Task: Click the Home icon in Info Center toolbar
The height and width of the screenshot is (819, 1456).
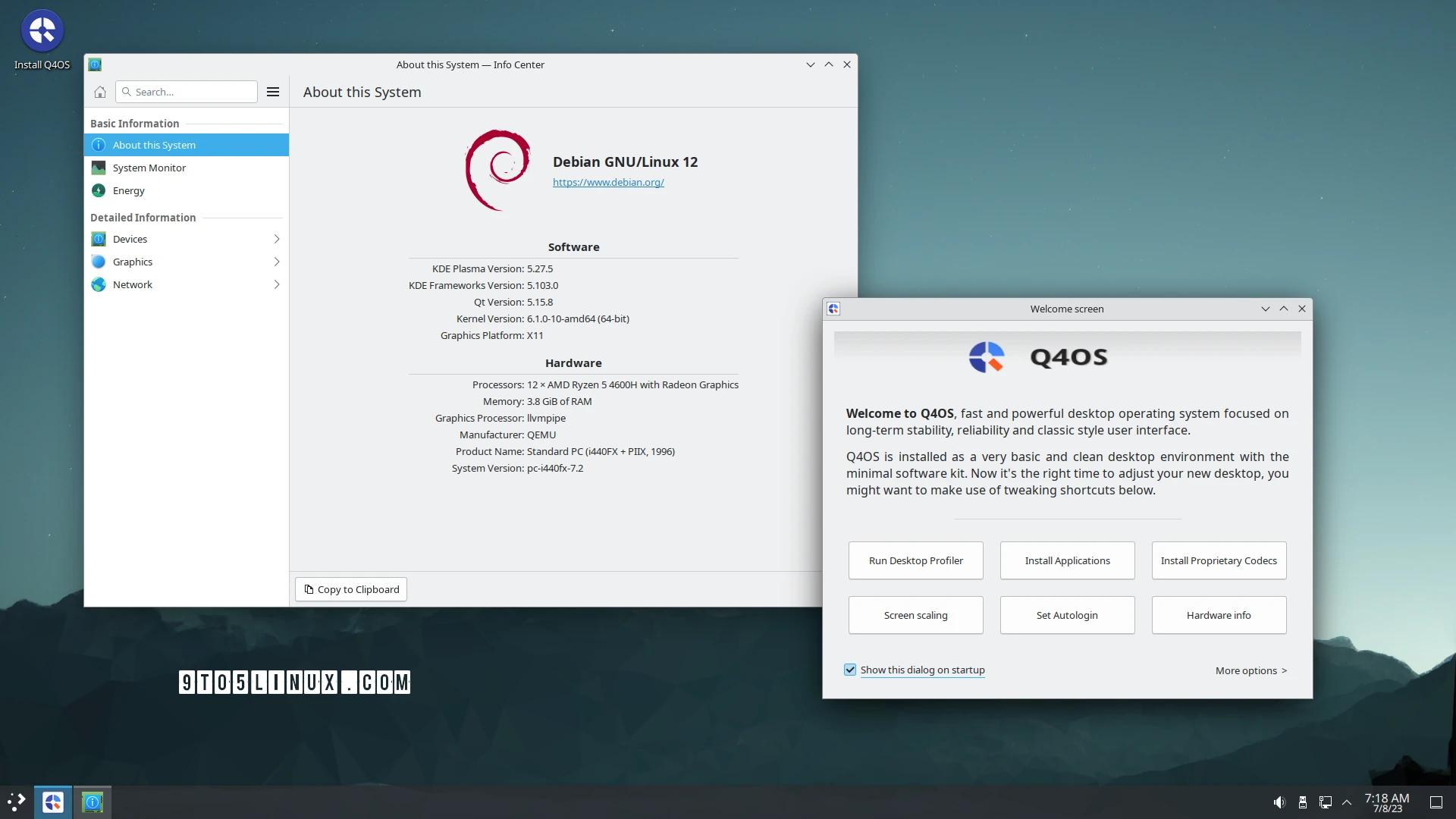Action: coord(99,92)
